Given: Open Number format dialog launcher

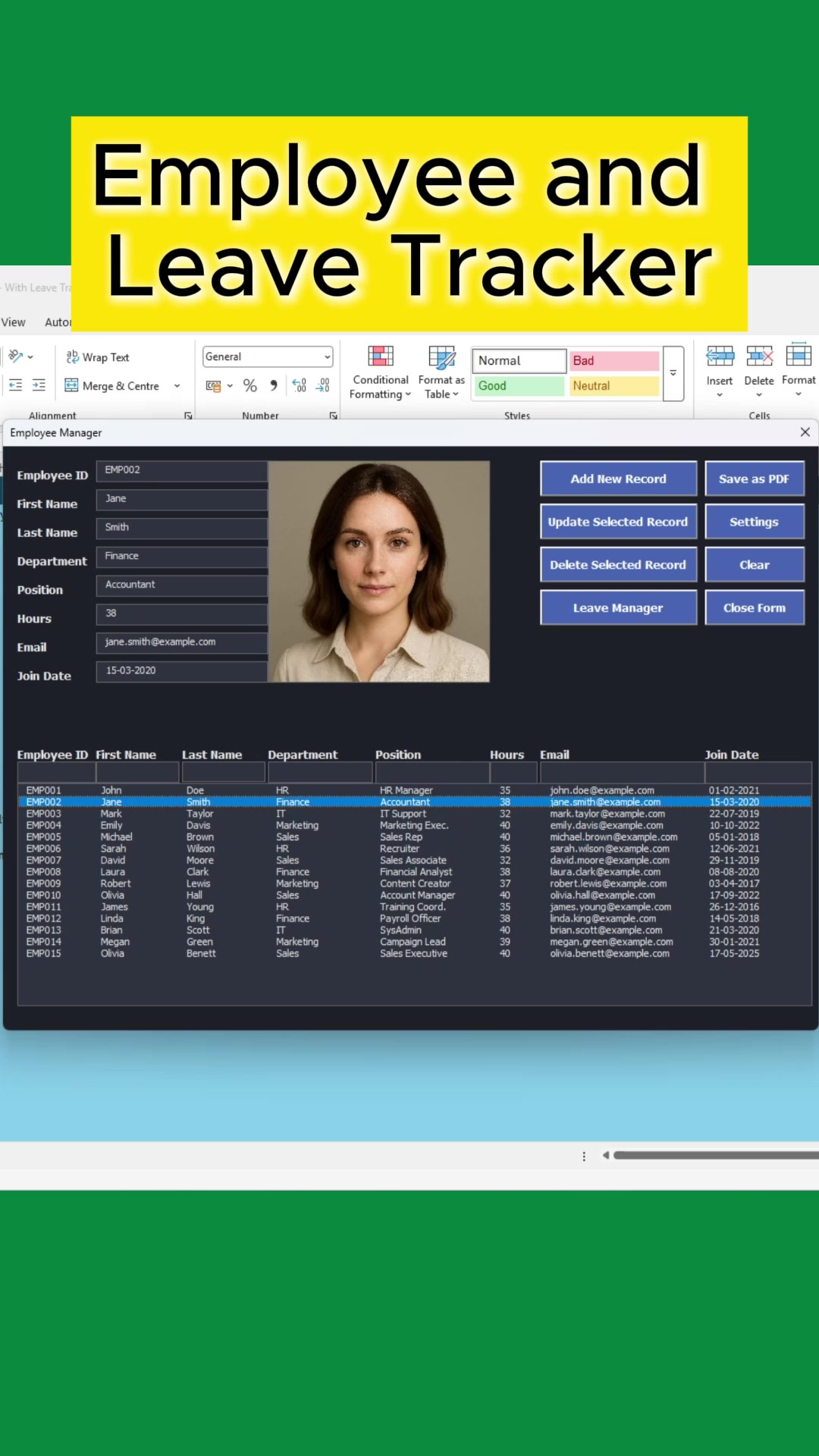Looking at the screenshot, I should tap(333, 416).
